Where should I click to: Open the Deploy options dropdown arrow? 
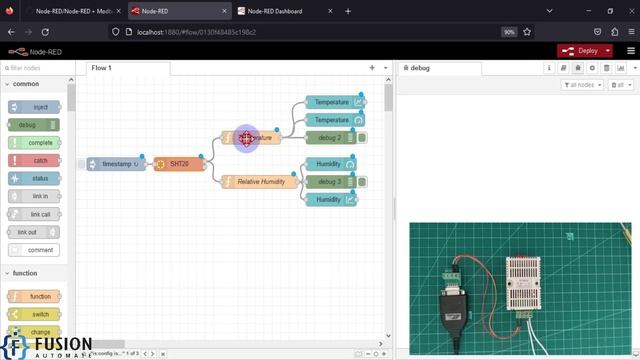(x=608, y=51)
